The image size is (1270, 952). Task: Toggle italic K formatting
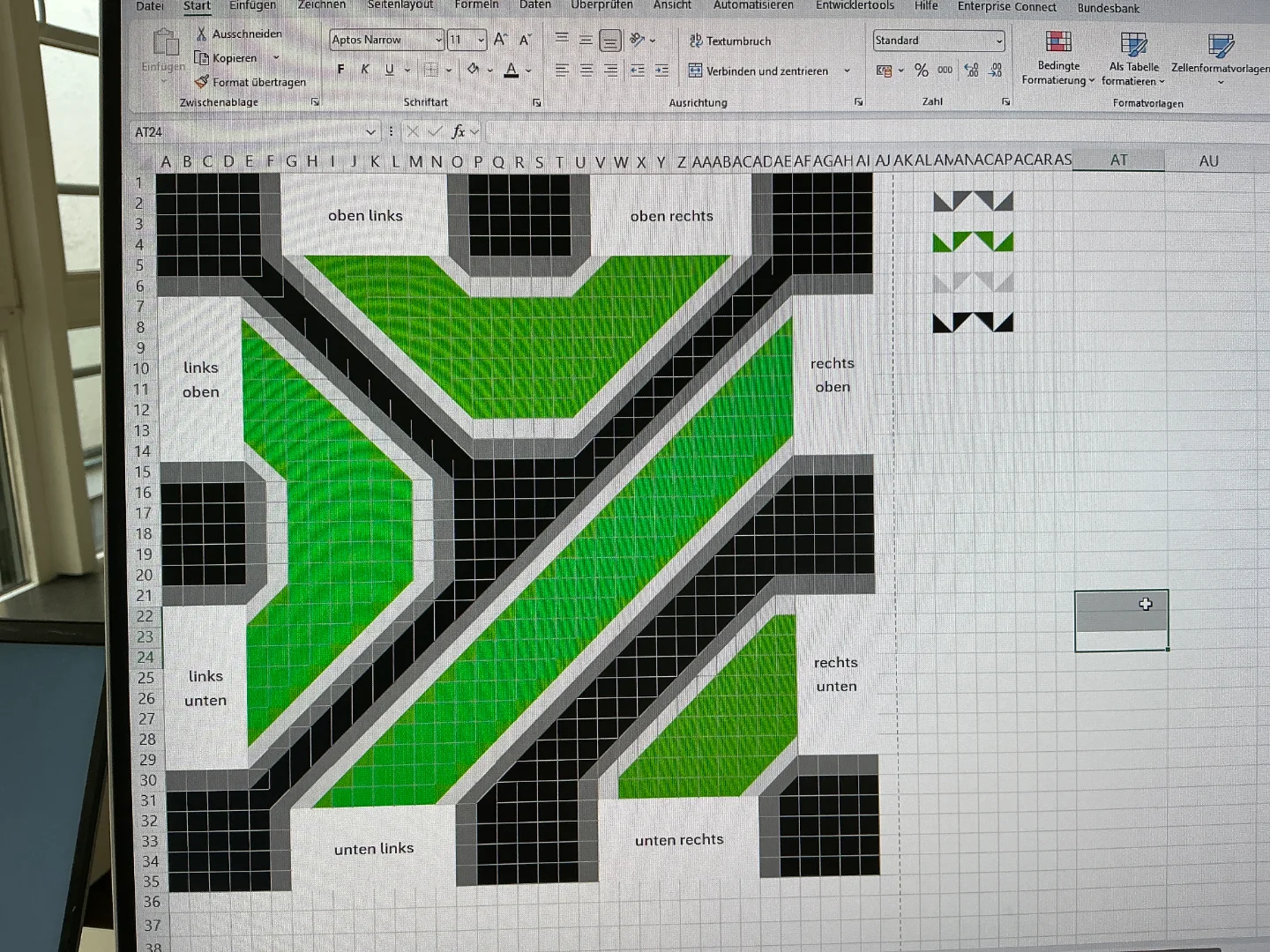tap(365, 69)
